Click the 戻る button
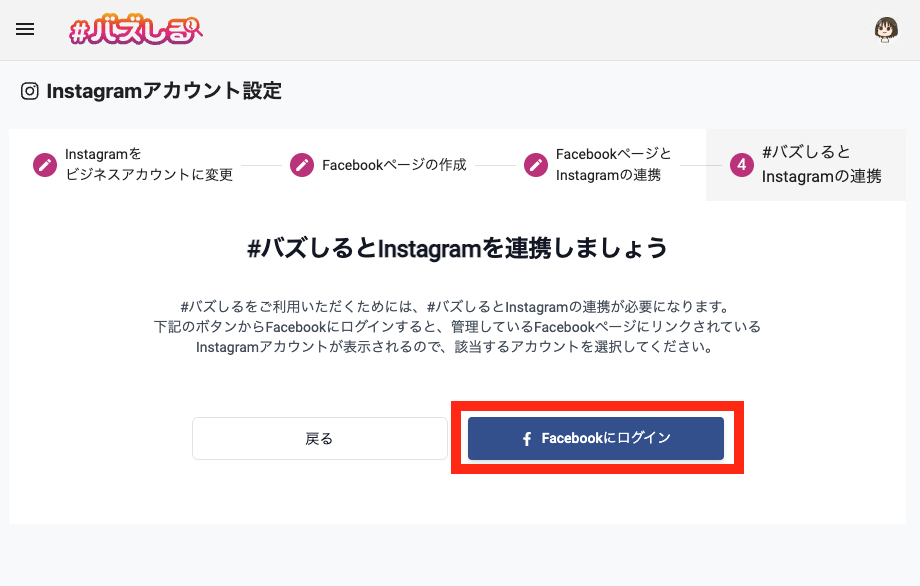 [319, 438]
